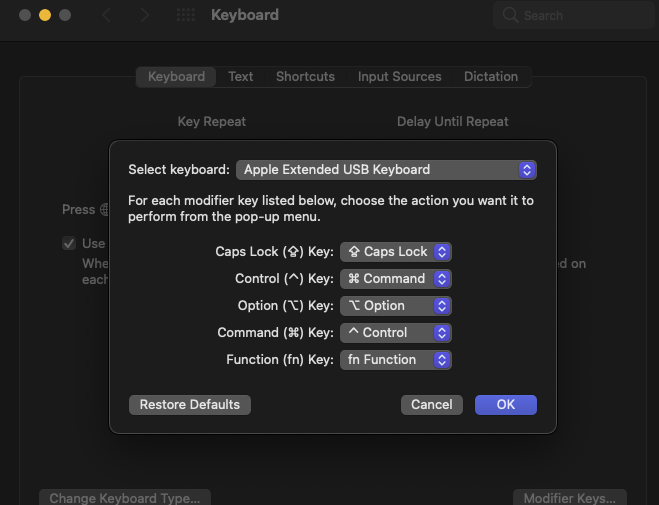The width and height of the screenshot is (659, 505).
Task: Confirm with the OK button
Action: tap(505, 405)
